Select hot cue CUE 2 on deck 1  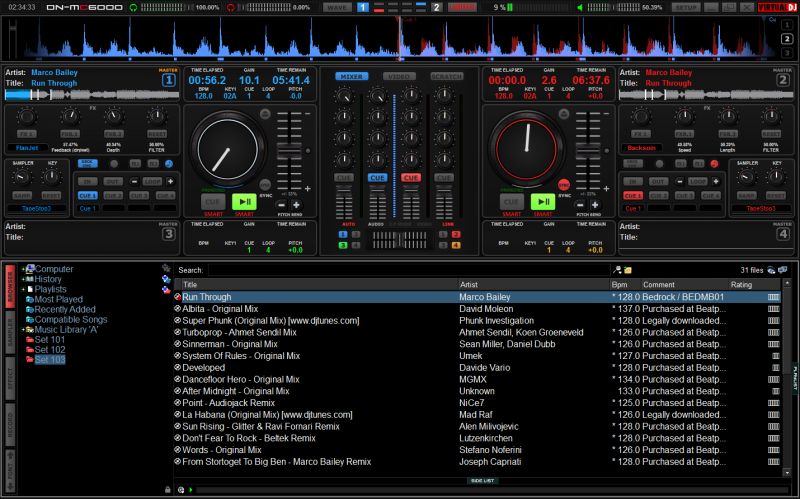pyautogui.click(x=113, y=196)
